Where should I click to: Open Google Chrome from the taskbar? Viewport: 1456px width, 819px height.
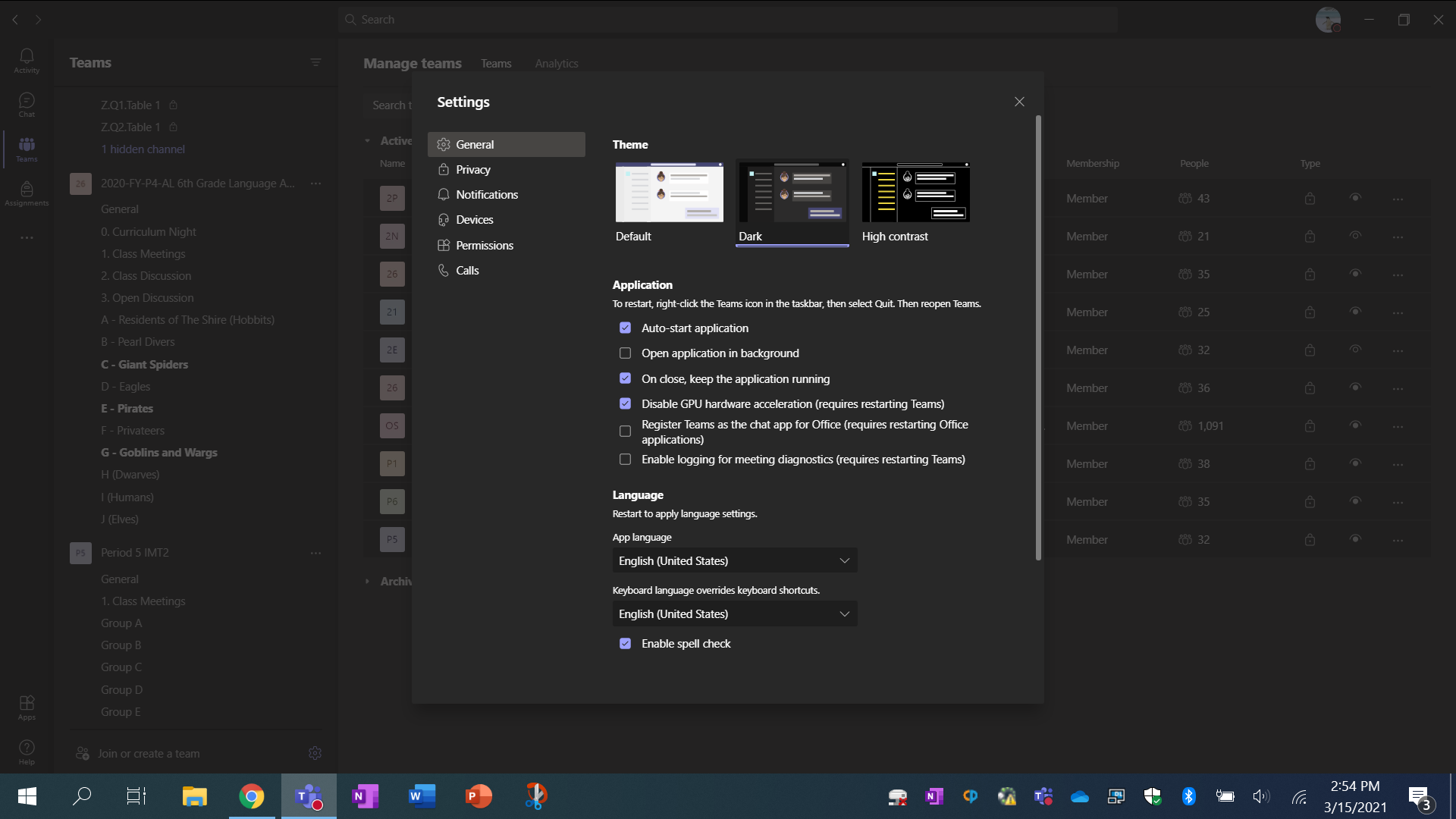point(252,796)
